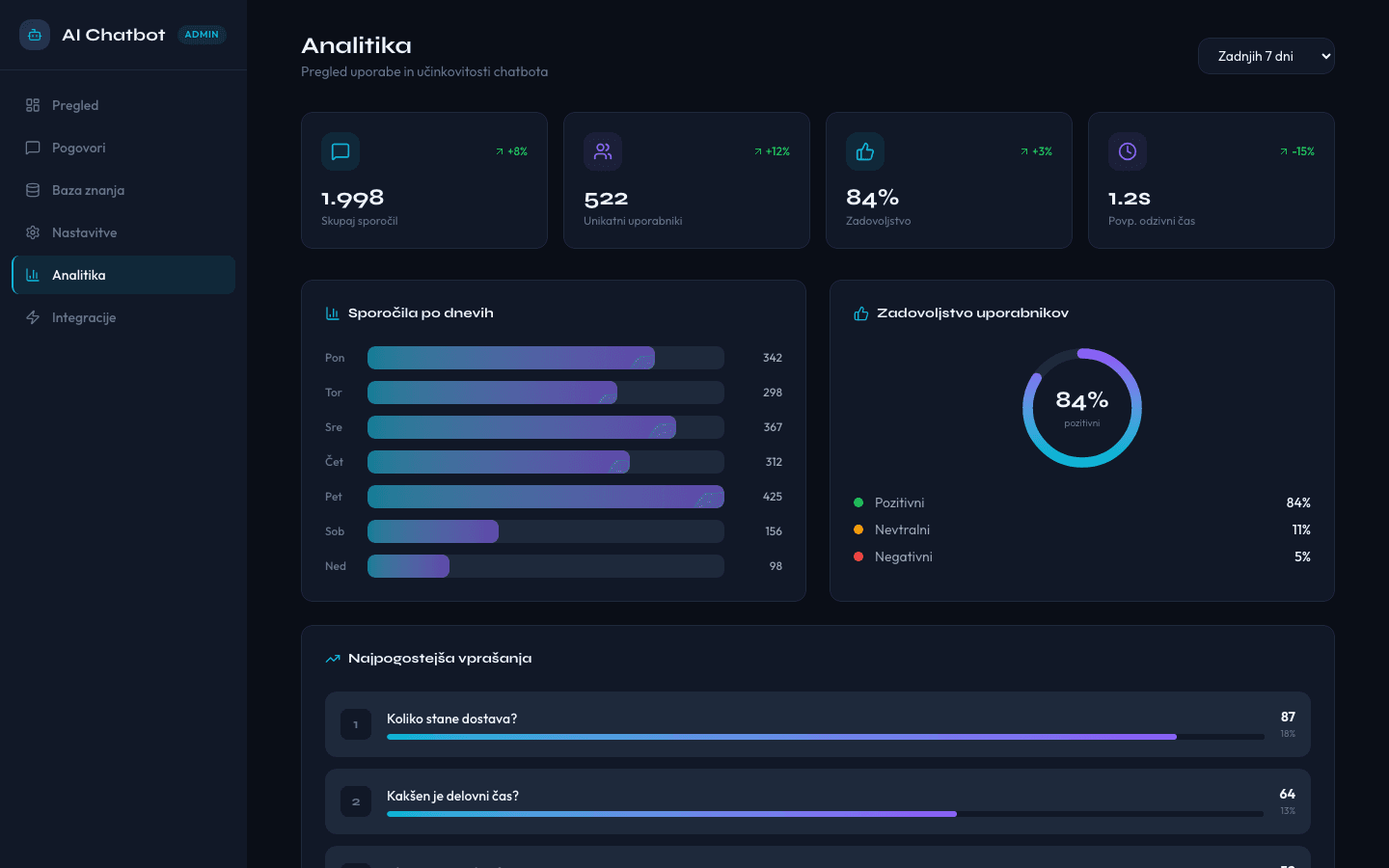1389x868 pixels.
Task: Click the +3% trend indicator
Action: (1036, 151)
